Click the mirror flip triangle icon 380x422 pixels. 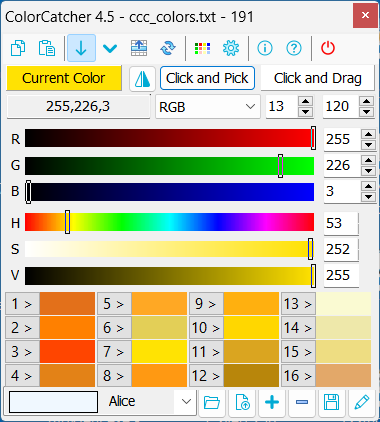click(143, 79)
